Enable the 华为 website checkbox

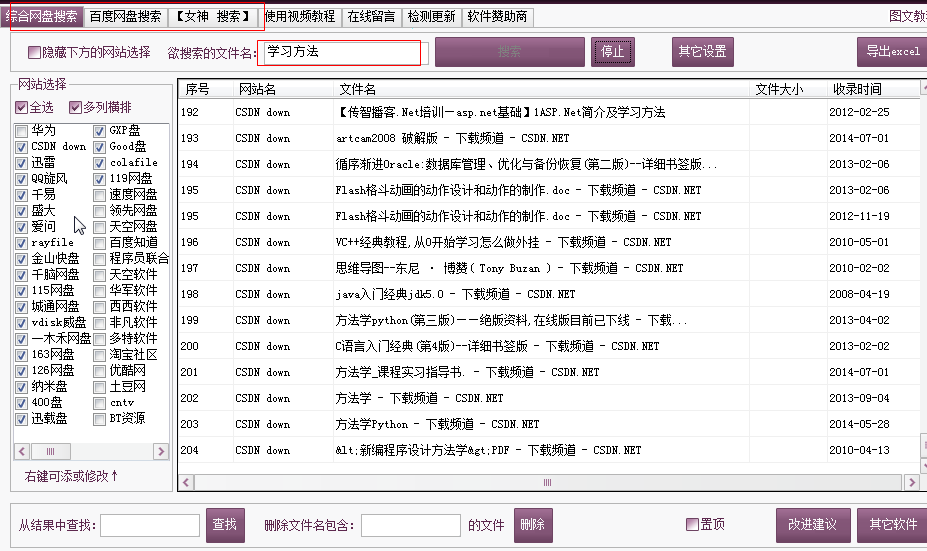pos(22,131)
